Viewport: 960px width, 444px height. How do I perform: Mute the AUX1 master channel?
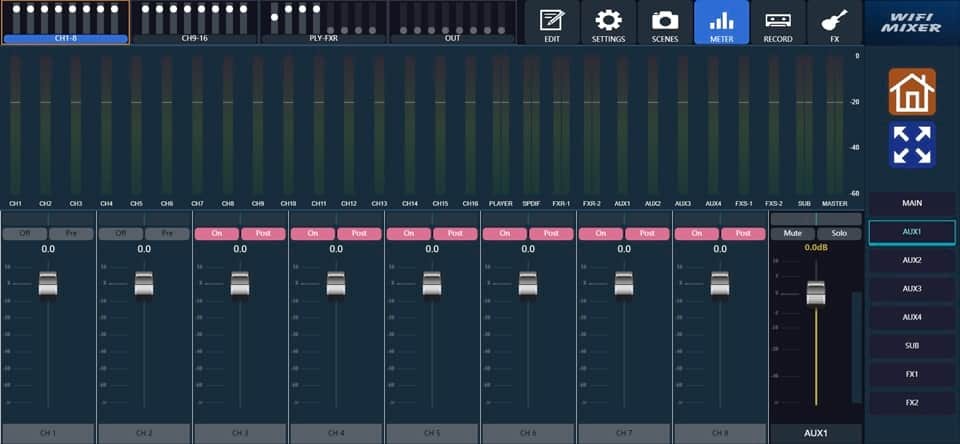tap(792, 233)
